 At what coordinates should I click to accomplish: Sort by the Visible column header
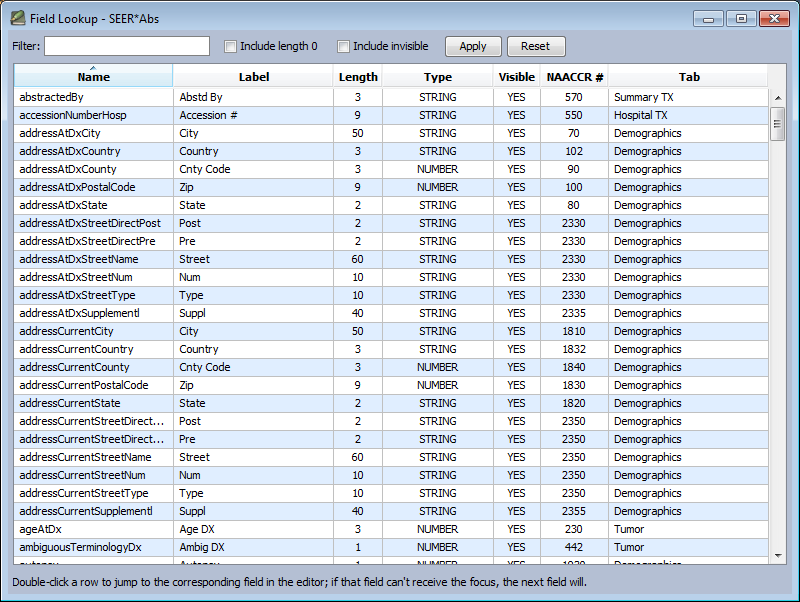[x=517, y=77]
